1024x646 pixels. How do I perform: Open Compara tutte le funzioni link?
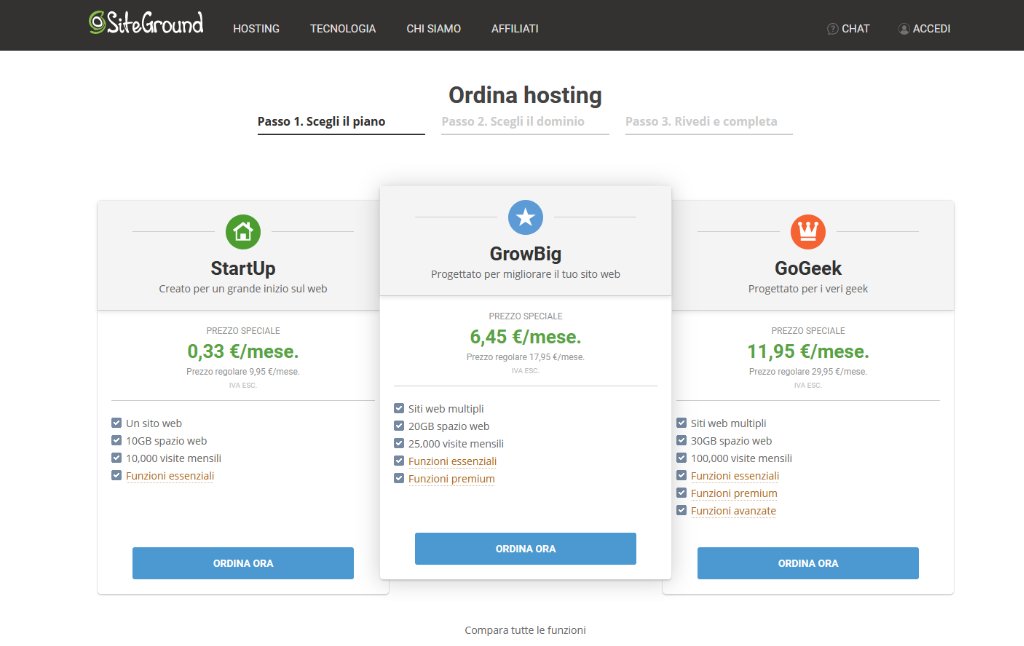(525, 630)
